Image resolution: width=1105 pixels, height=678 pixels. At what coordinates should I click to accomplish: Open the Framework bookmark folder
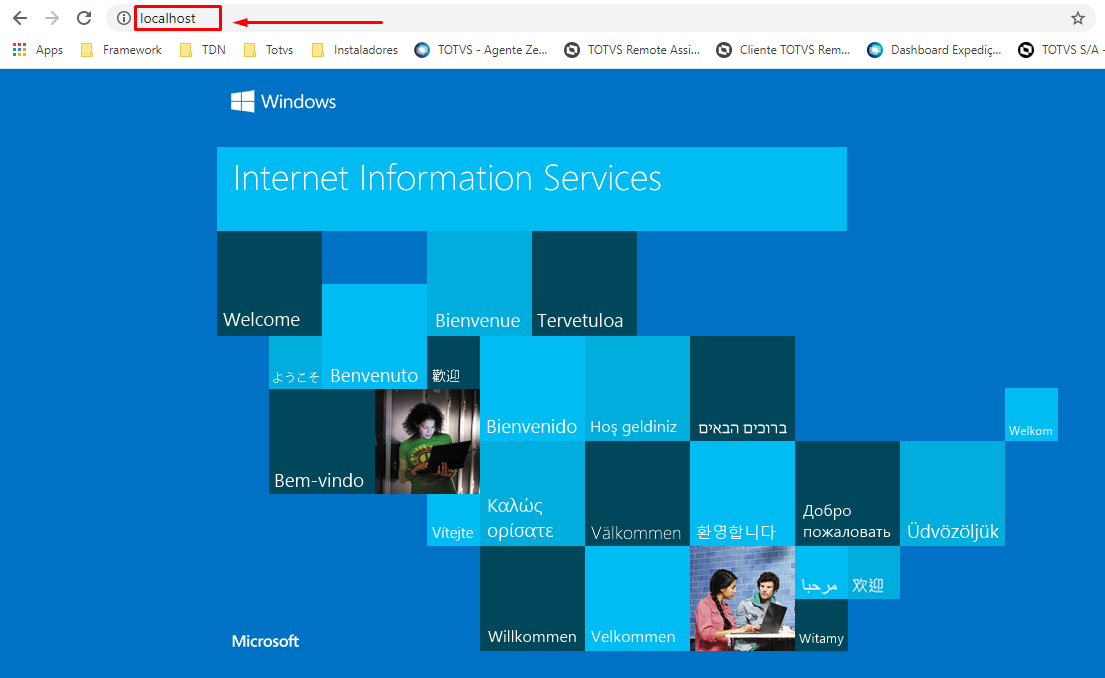point(121,50)
